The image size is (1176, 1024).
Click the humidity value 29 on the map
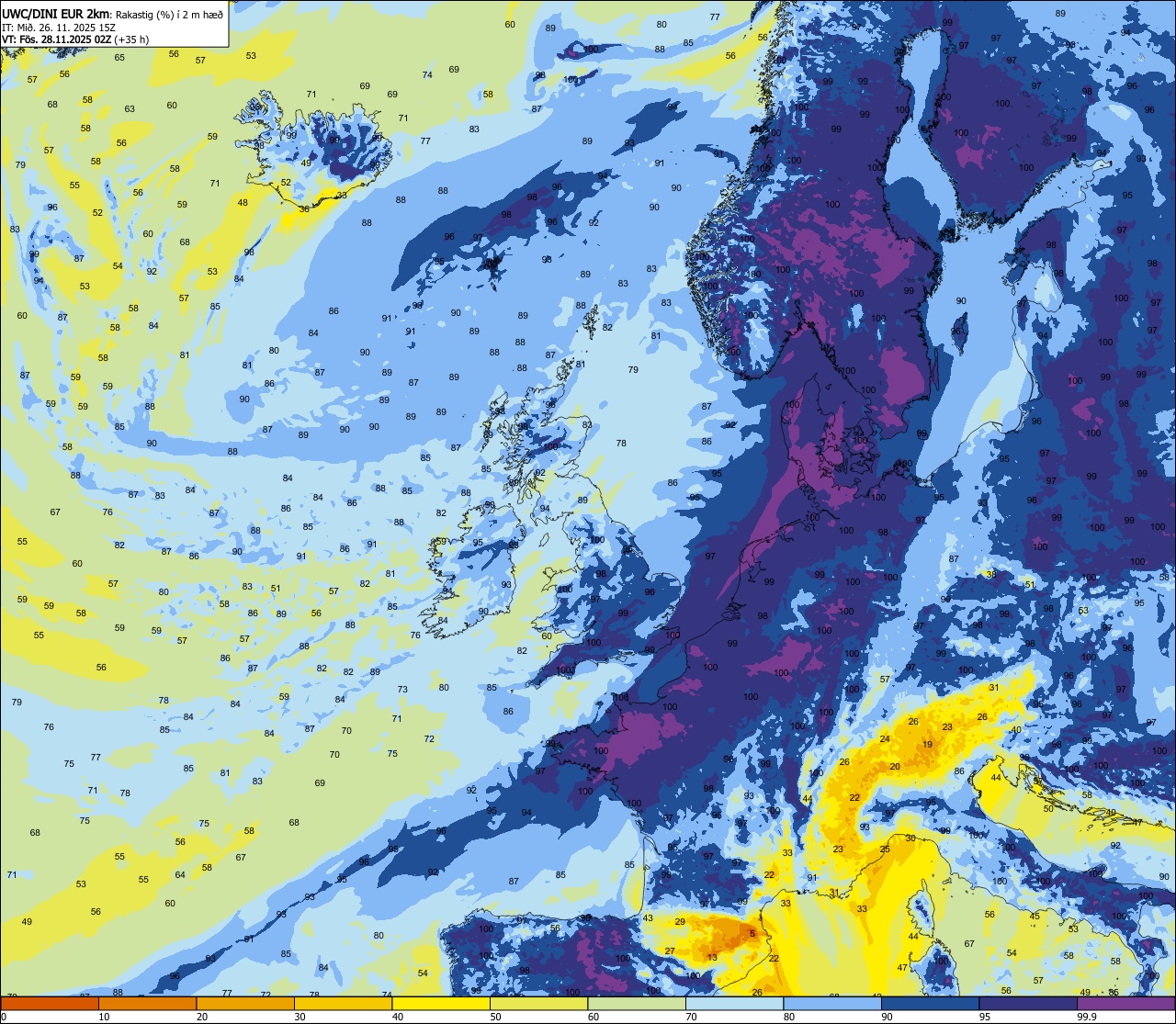(680, 921)
